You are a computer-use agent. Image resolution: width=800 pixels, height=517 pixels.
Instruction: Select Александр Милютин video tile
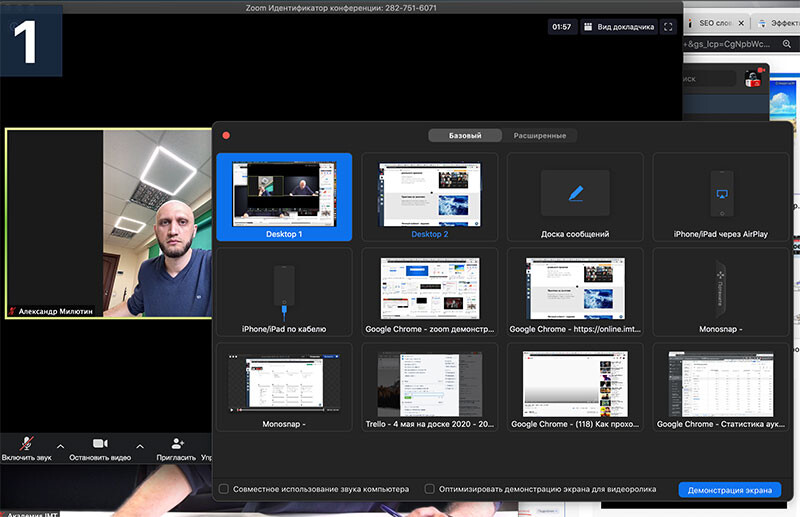109,224
